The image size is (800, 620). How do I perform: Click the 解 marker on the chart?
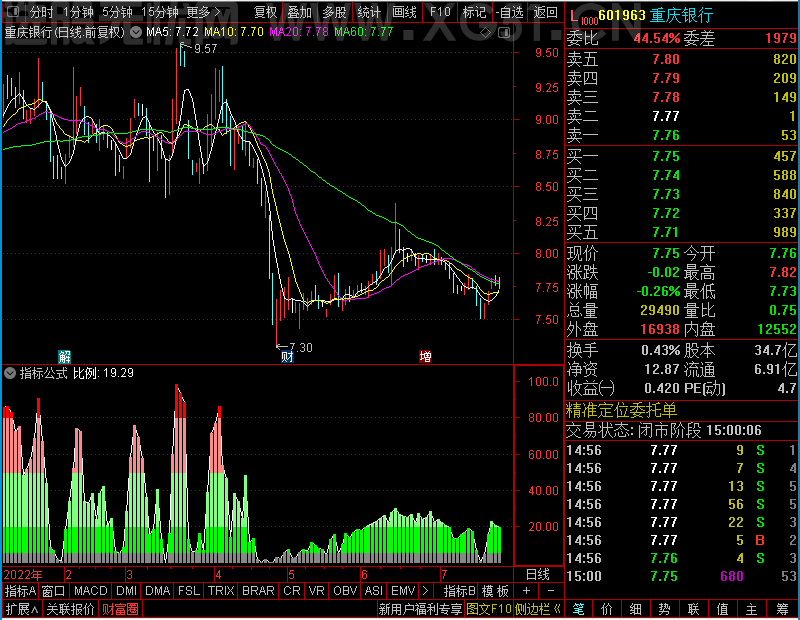(x=64, y=356)
